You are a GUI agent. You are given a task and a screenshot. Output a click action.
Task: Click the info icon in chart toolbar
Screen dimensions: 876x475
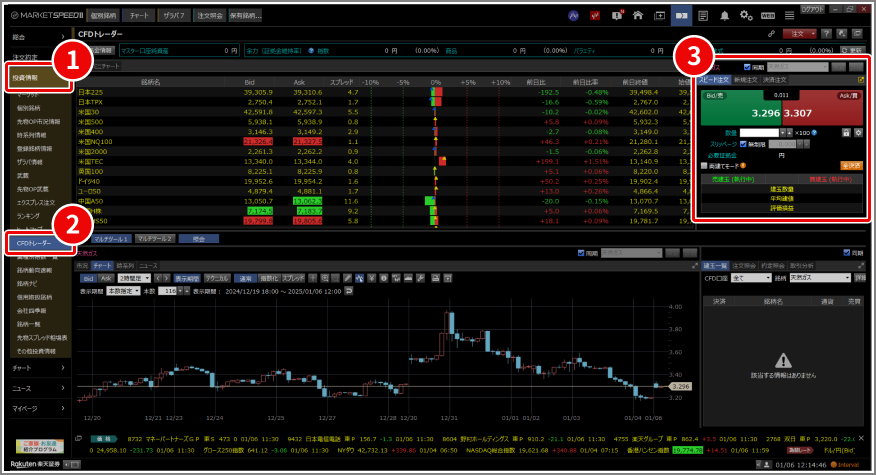point(384,278)
